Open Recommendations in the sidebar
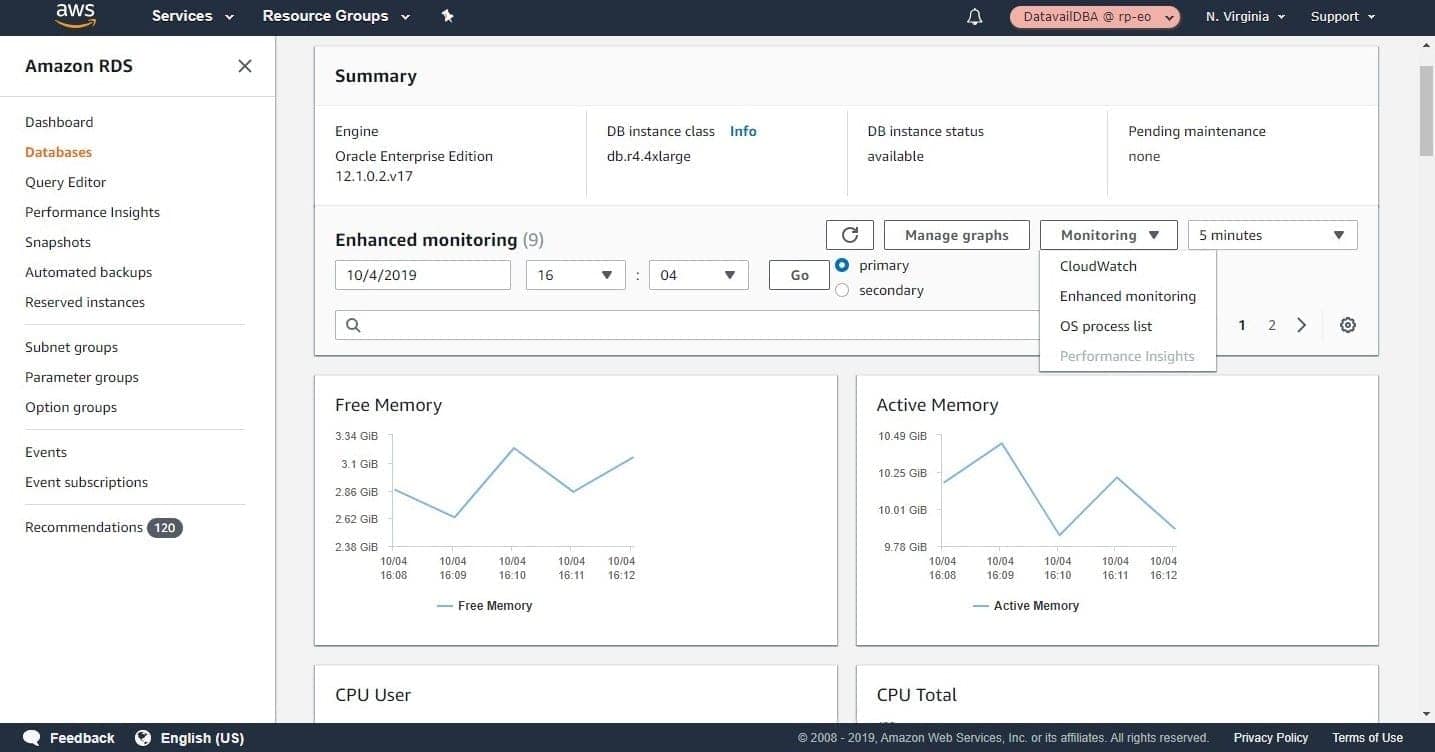This screenshot has width=1435, height=752. pyautogui.click(x=84, y=527)
